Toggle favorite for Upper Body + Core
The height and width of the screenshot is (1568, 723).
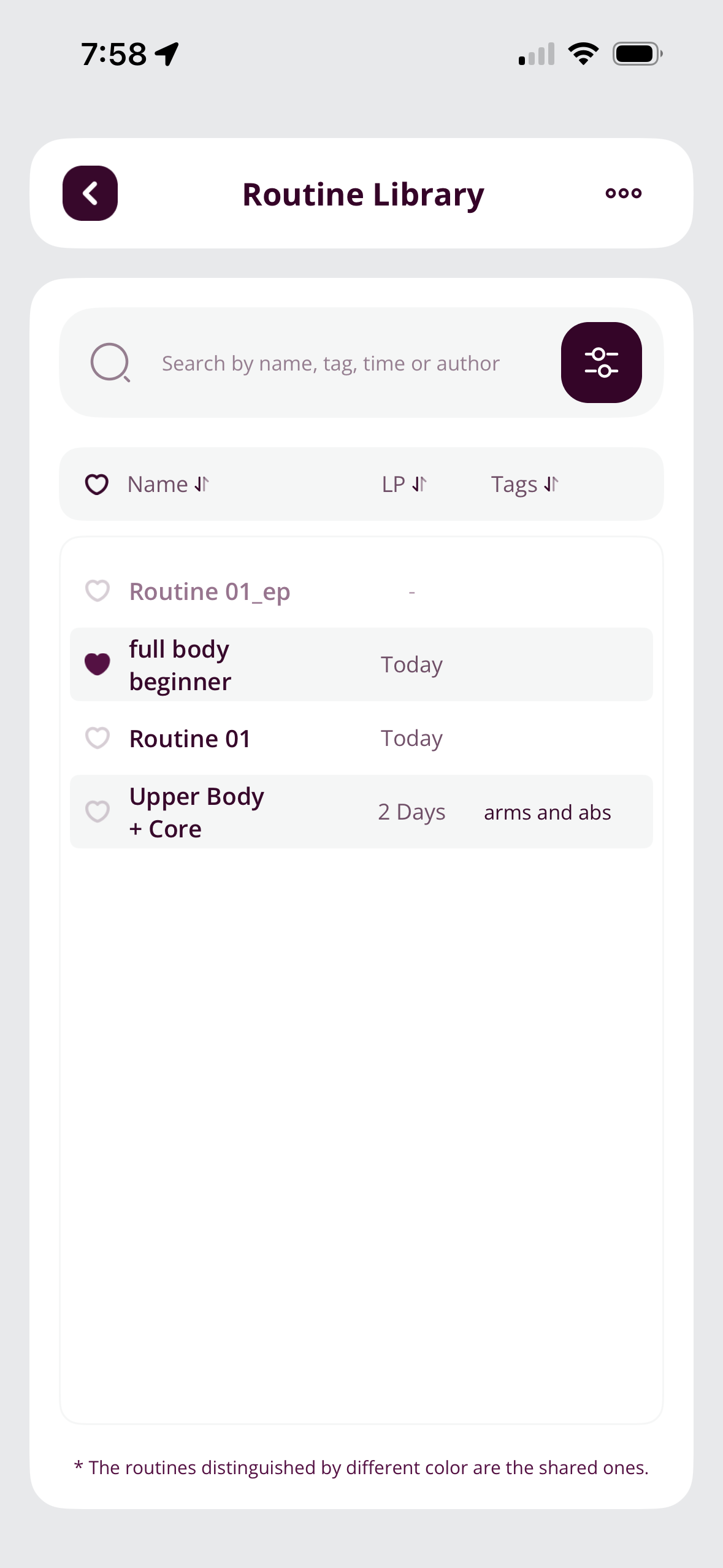pyautogui.click(x=98, y=812)
